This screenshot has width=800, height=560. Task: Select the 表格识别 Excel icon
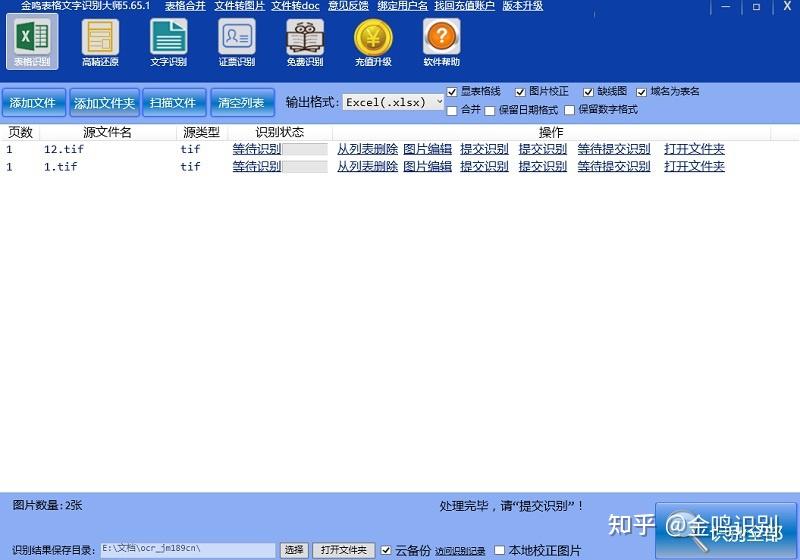pos(32,42)
